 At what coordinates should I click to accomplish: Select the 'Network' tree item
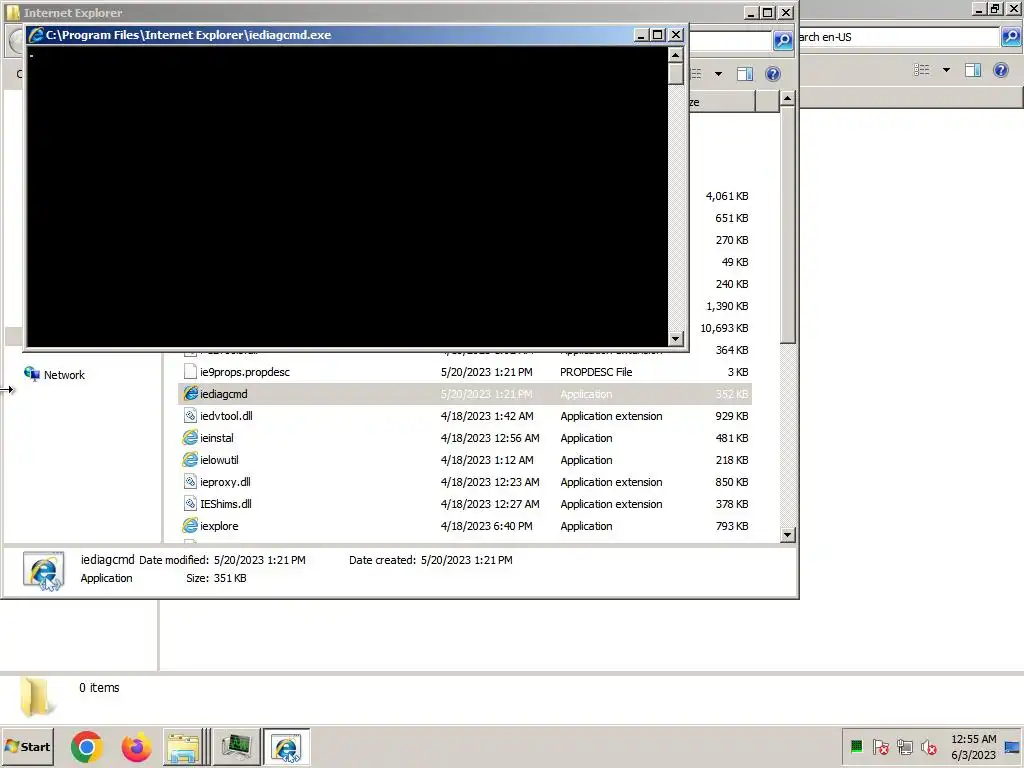64,375
